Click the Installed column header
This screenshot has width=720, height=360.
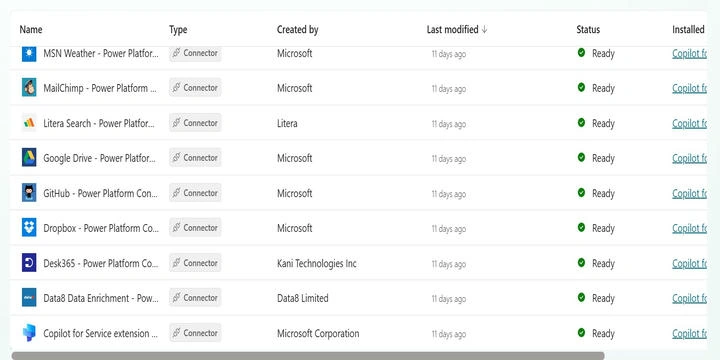tap(688, 29)
